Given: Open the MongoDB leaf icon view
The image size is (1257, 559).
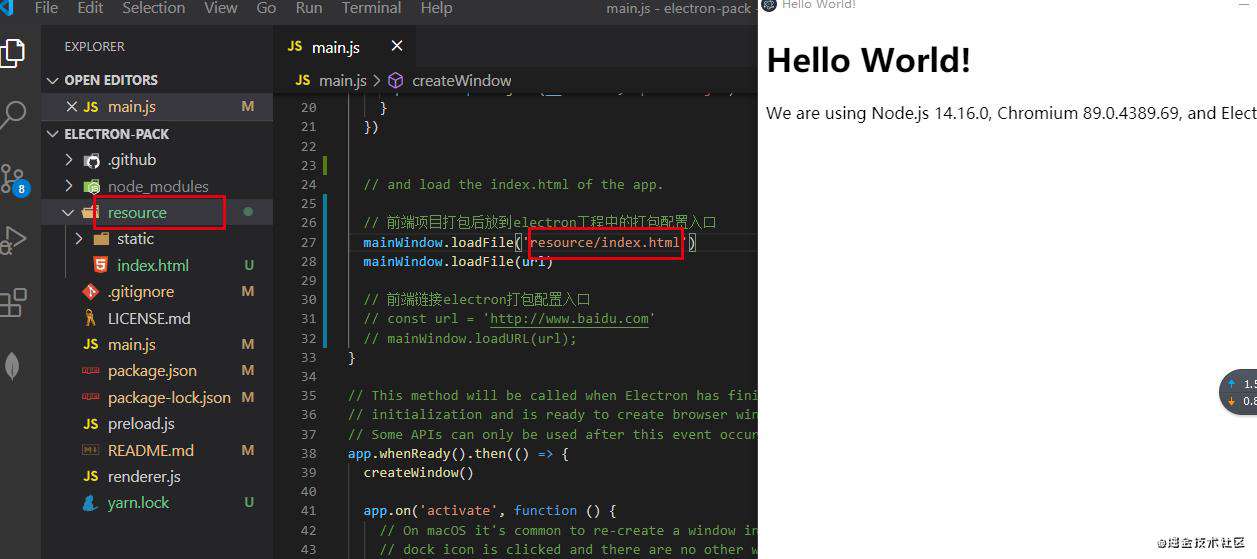Looking at the screenshot, I should pos(12,366).
